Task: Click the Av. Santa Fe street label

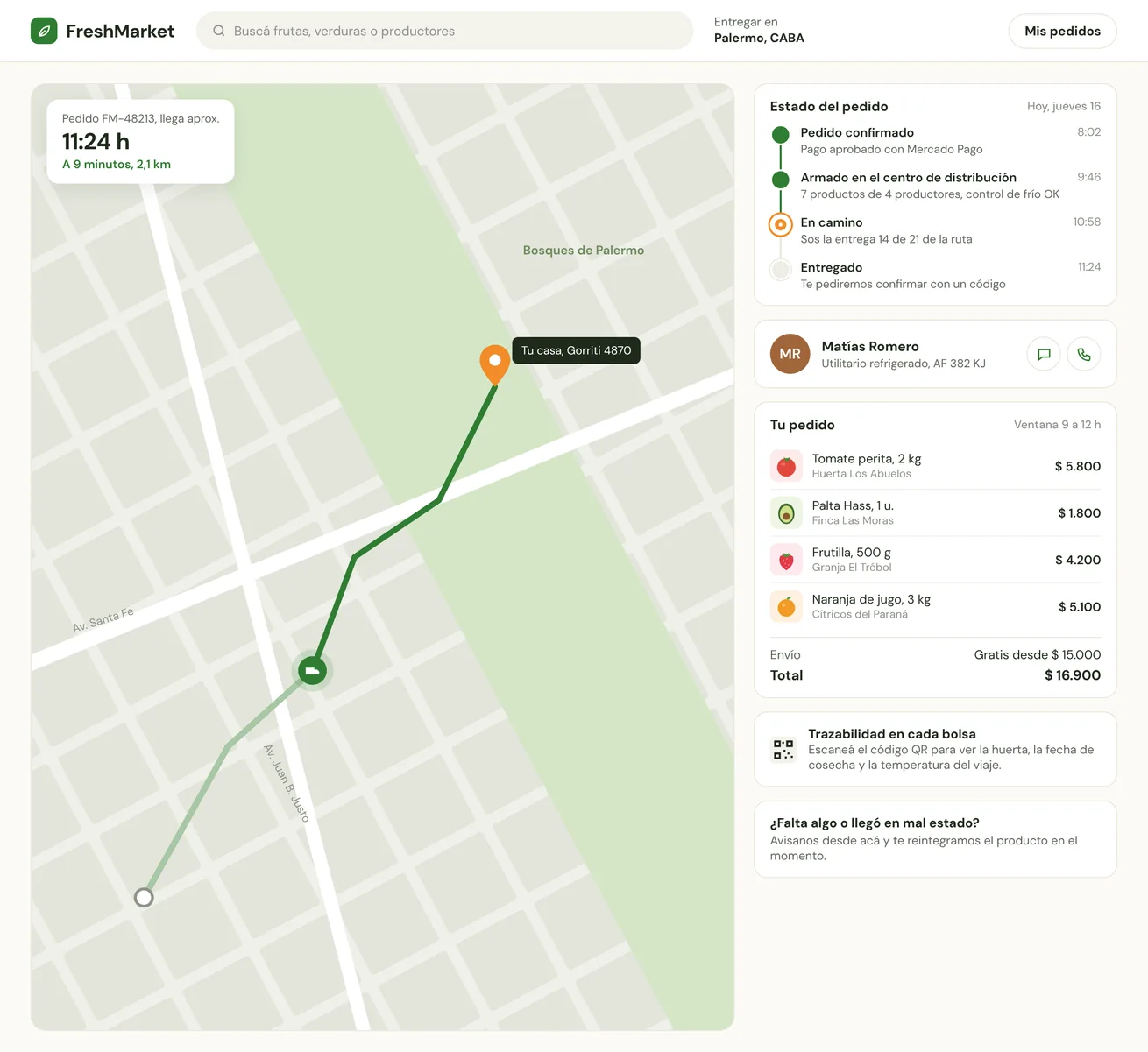Action: [103, 619]
